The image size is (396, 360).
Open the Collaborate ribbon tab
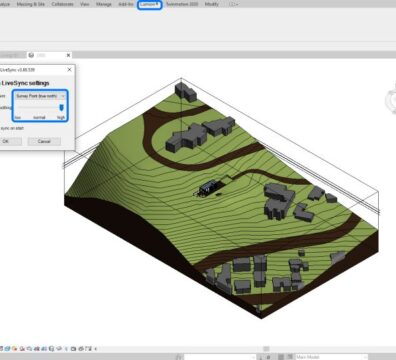(62, 4)
